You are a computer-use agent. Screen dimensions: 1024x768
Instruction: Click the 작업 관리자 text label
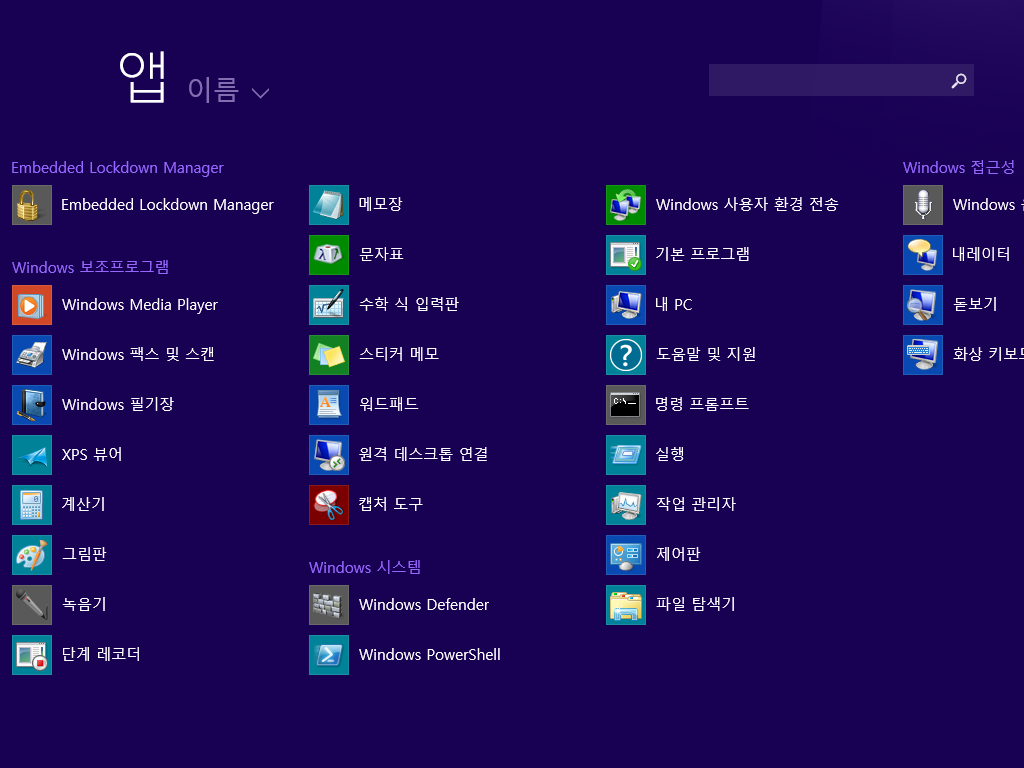(696, 504)
